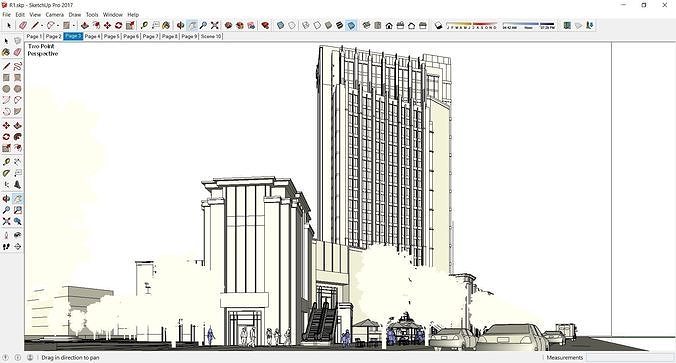Select the Walk tool footprints icon
Image resolution: width=676 pixels, height=363 pixels.
click(x=6, y=247)
